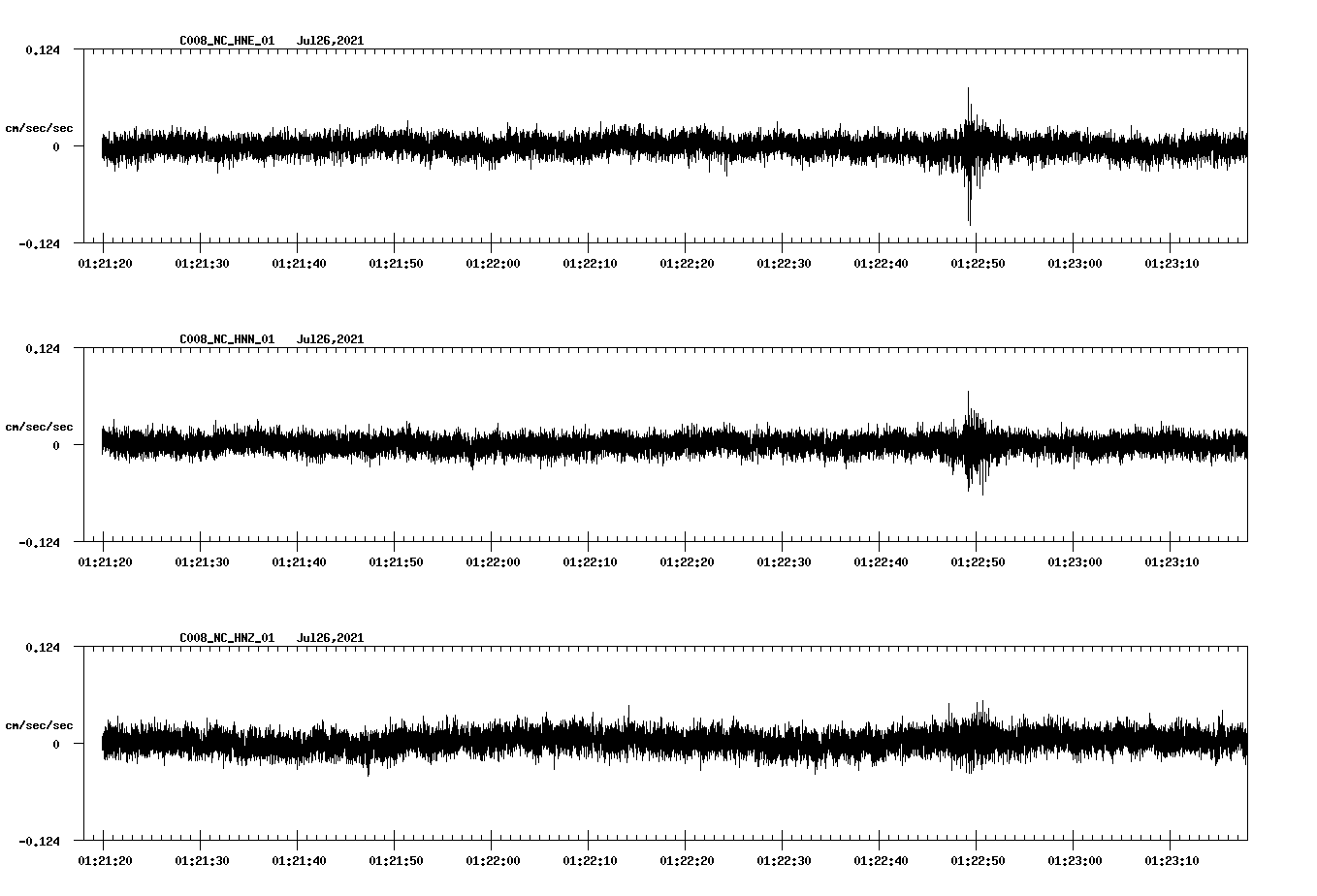Click the cm/sec/sec label on the middle plot
This screenshot has width=1317, height=896.
[40, 426]
